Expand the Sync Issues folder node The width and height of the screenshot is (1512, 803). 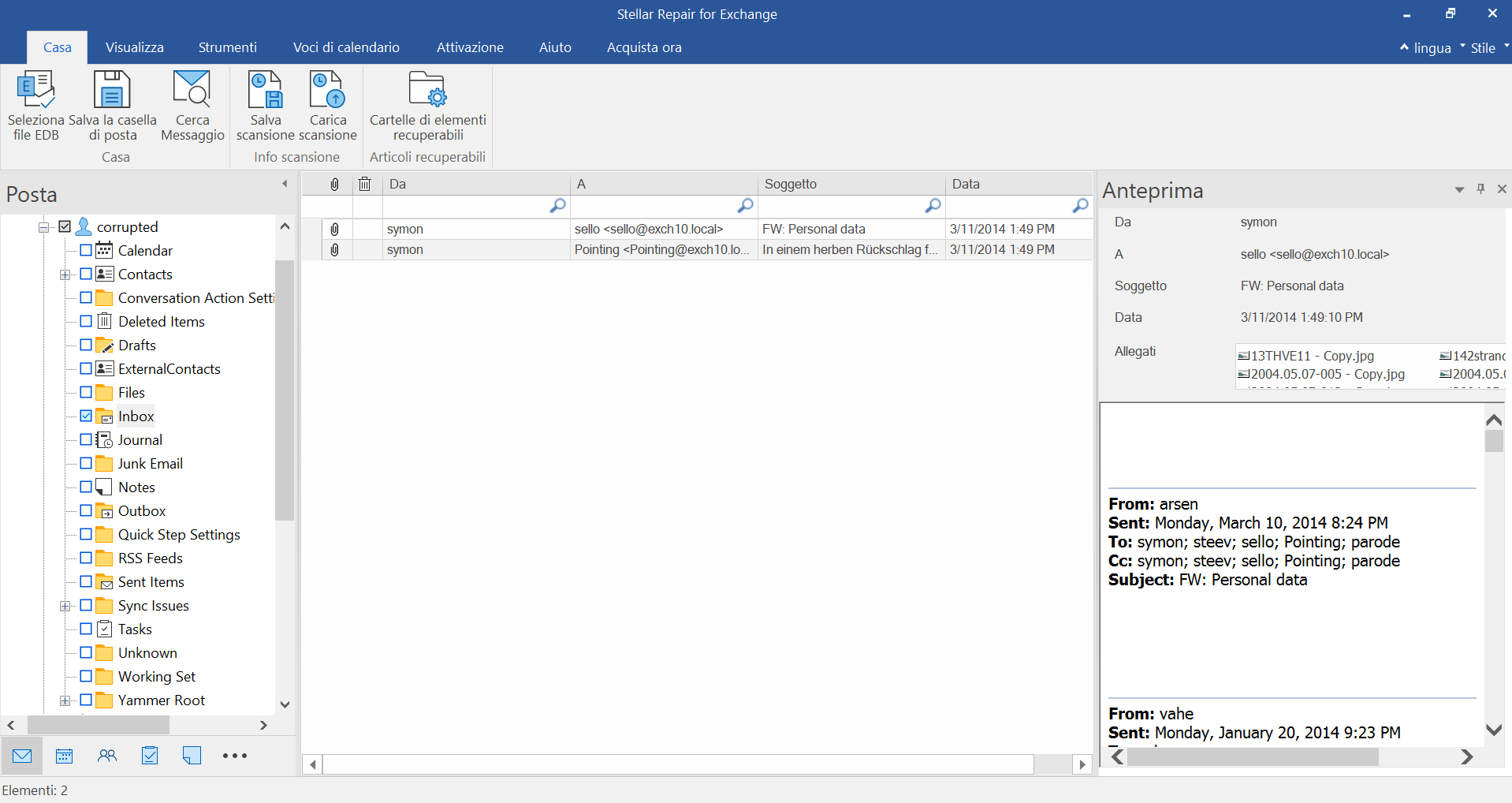65,606
